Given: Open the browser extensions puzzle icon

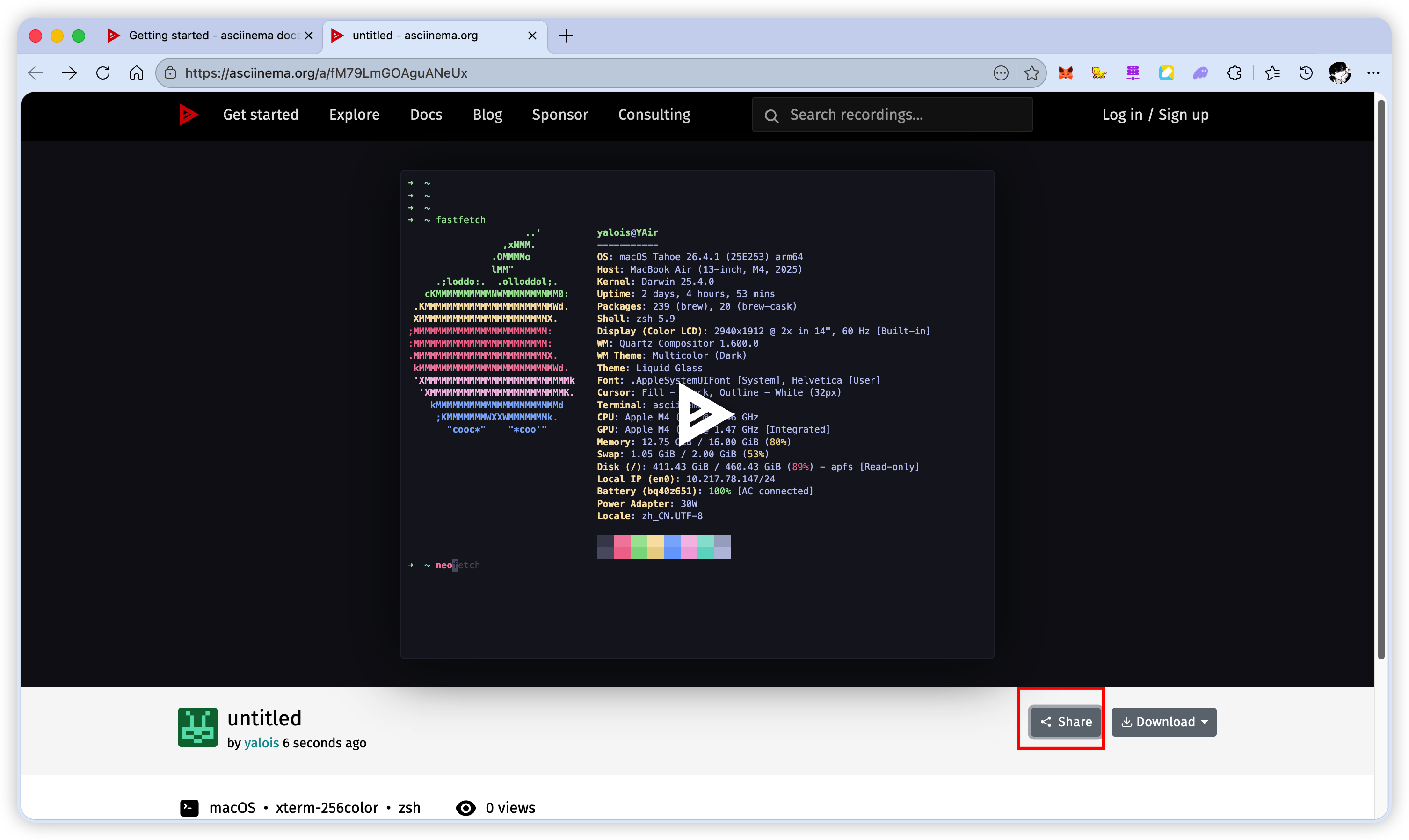Looking at the screenshot, I should (x=1234, y=73).
